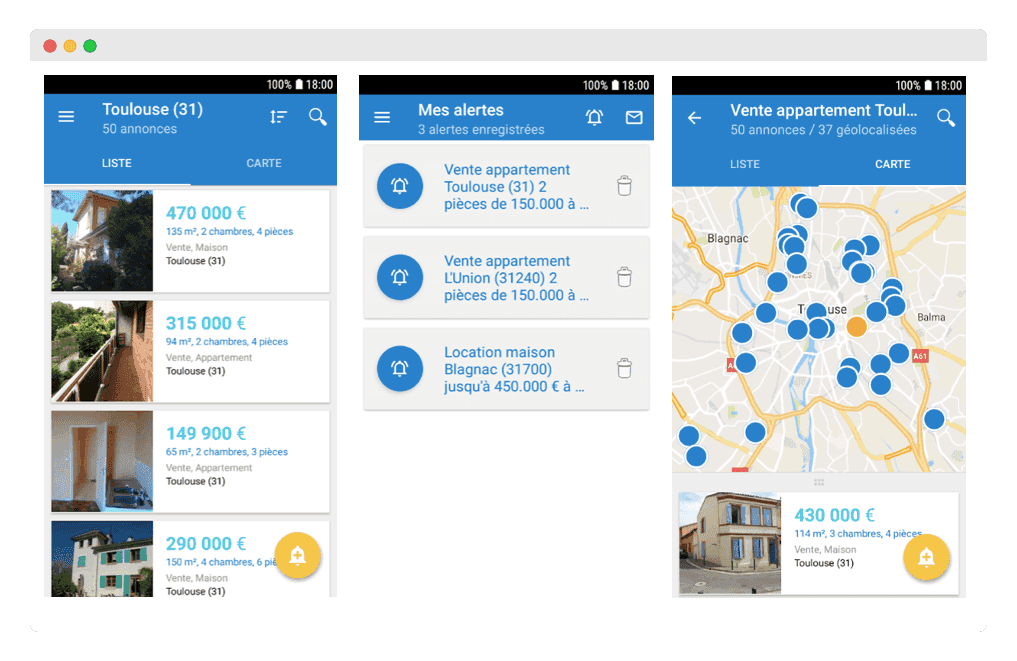Tap the 430 000 € property thumbnail photo
The image size is (1017, 661).
pos(729,543)
